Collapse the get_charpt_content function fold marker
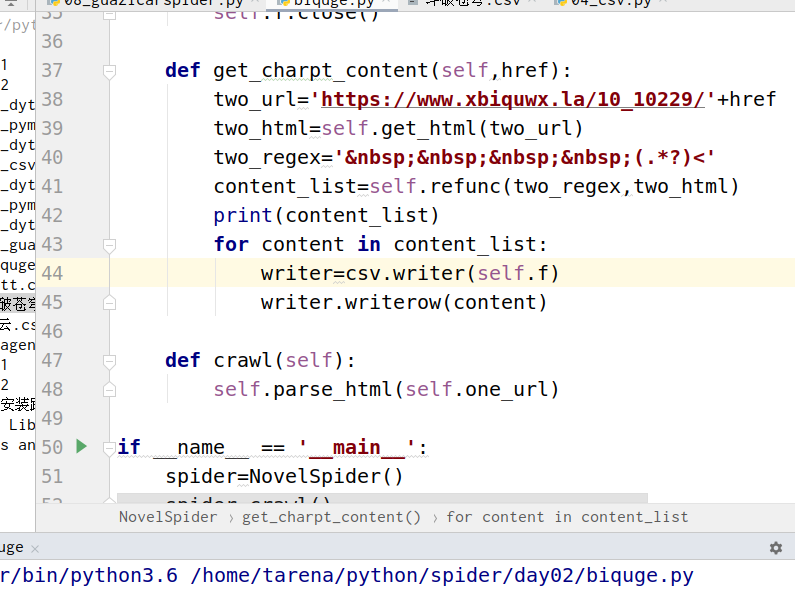 tap(109, 71)
